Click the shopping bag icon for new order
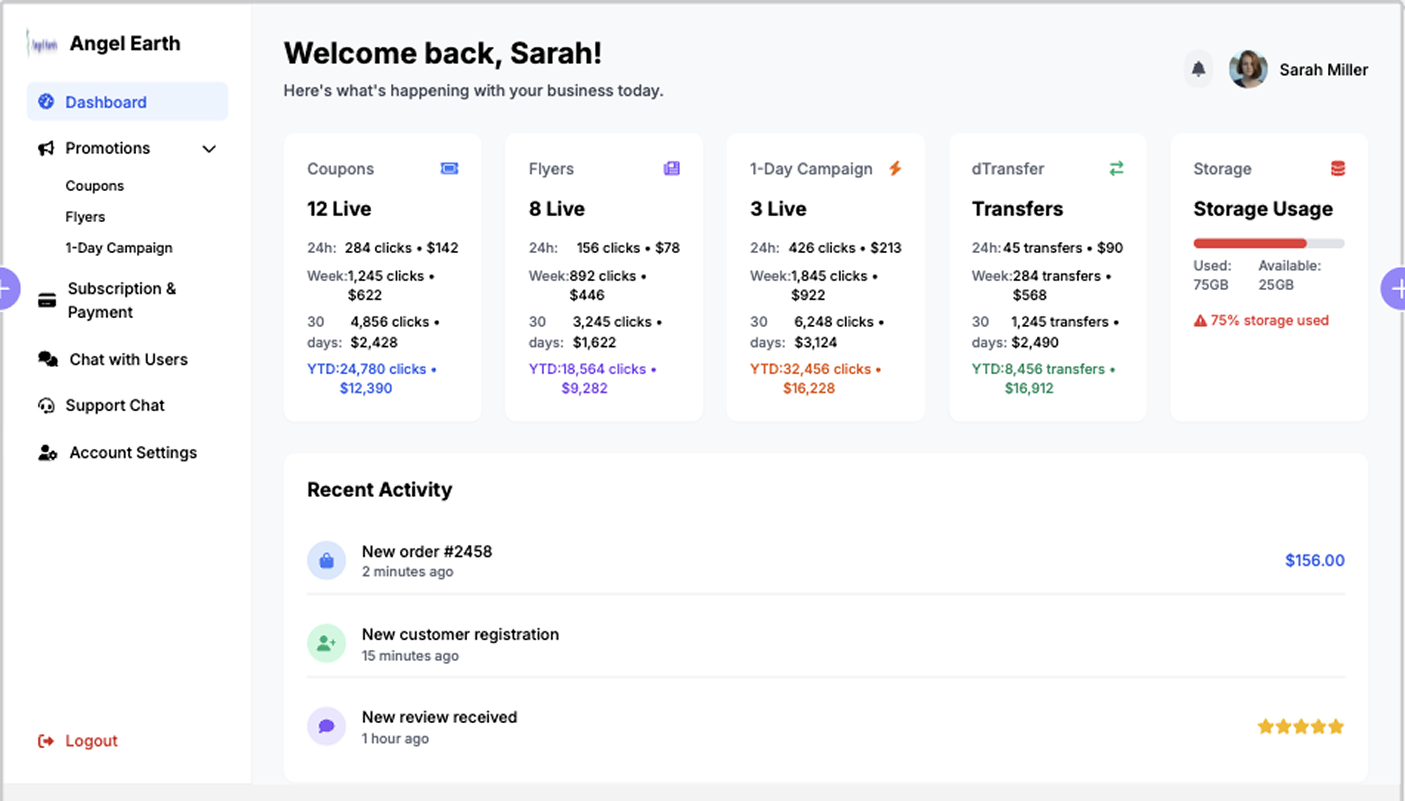This screenshot has width=1405, height=801. click(326, 561)
